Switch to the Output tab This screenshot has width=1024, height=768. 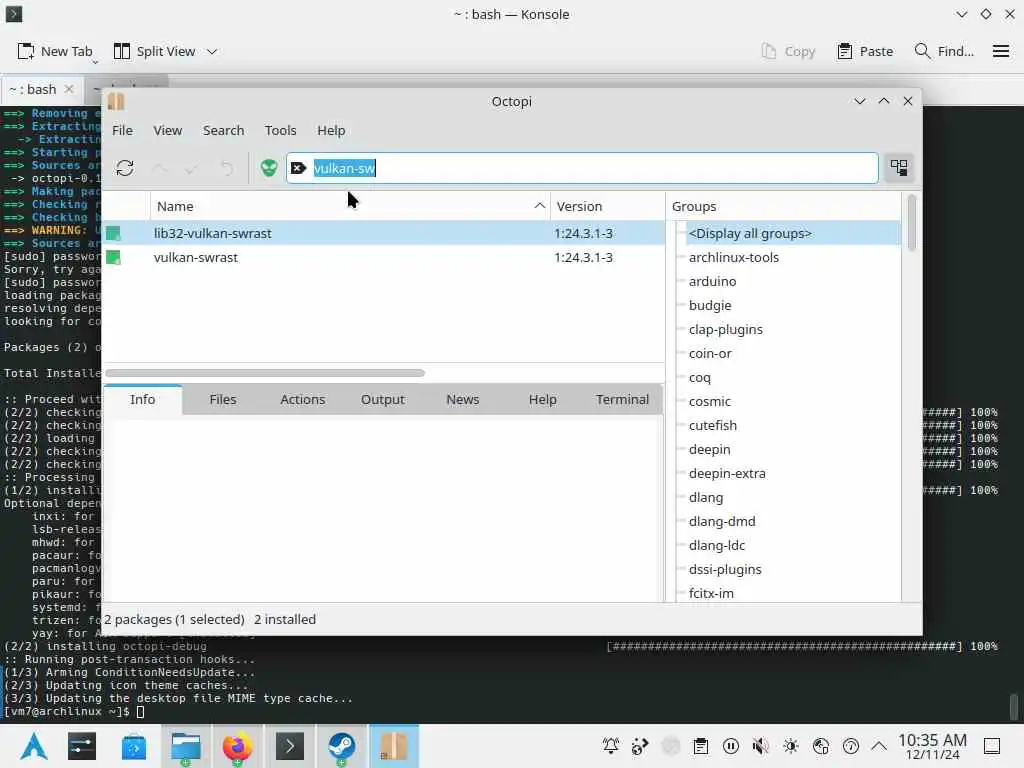pyautogui.click(x=383, y=399)
